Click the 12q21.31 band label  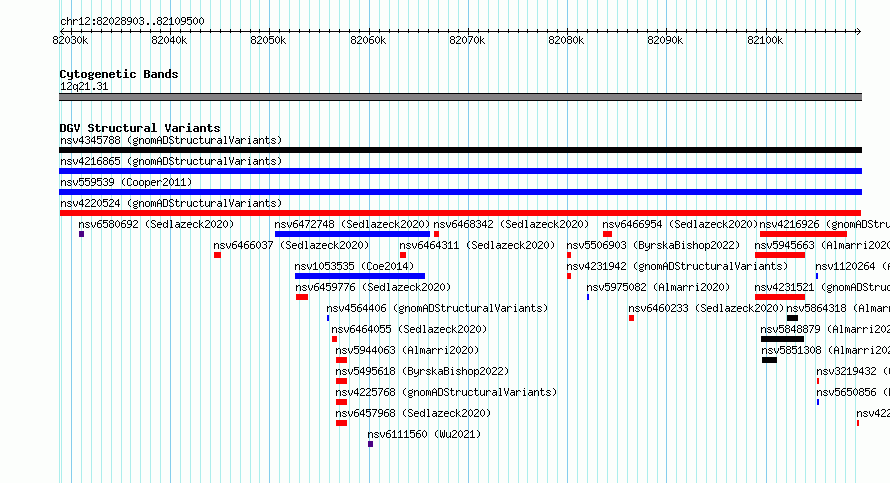[x=84, y=86]
